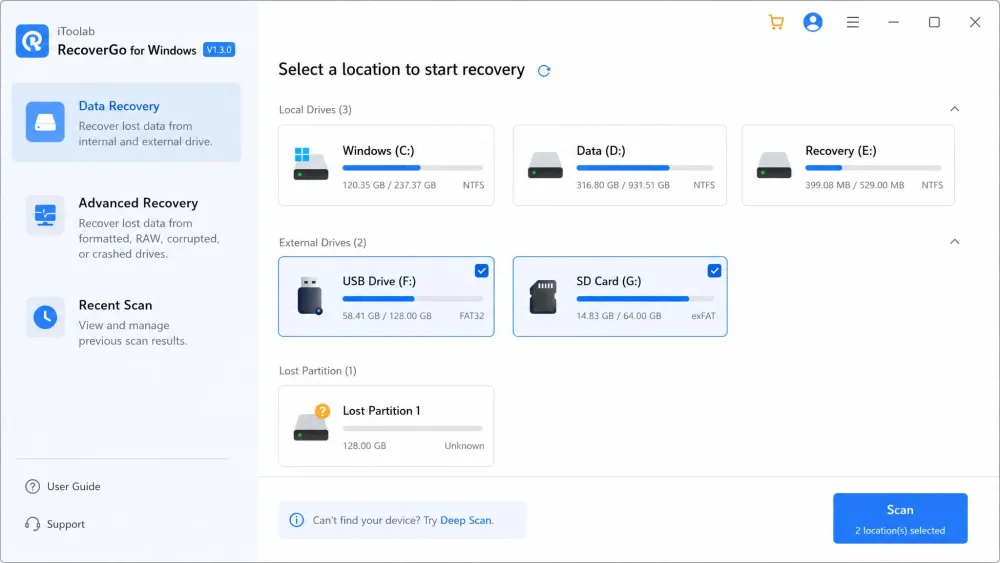Click the Recovery (E:) usage bar
Image resolution: width=1000 pixels, height=563 pixels.
(x=873, y=168)
